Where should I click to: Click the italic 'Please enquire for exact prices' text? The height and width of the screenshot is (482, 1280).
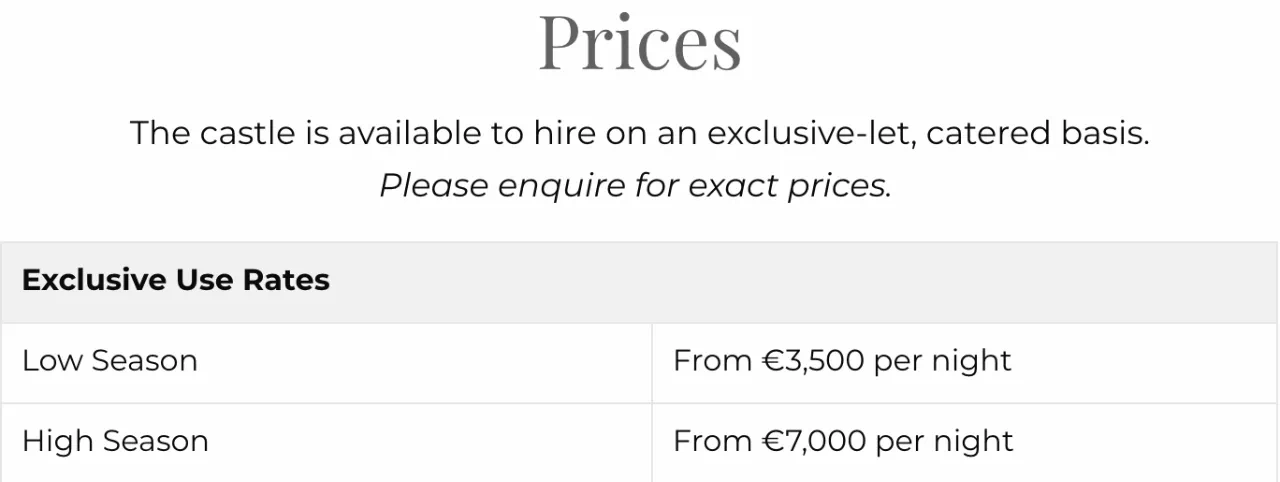point(635,186)
